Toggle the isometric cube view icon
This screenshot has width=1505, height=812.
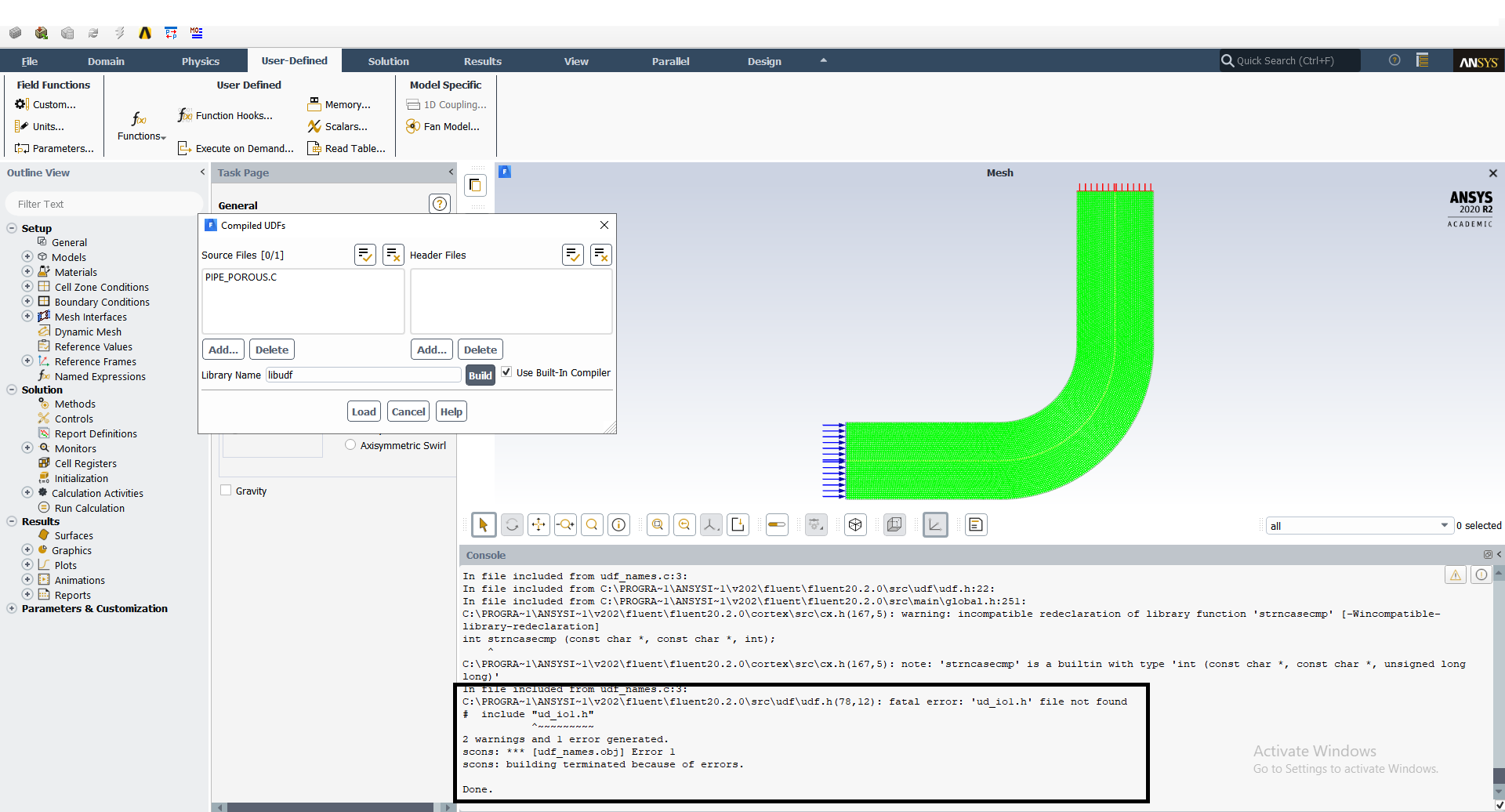(855, 525)
